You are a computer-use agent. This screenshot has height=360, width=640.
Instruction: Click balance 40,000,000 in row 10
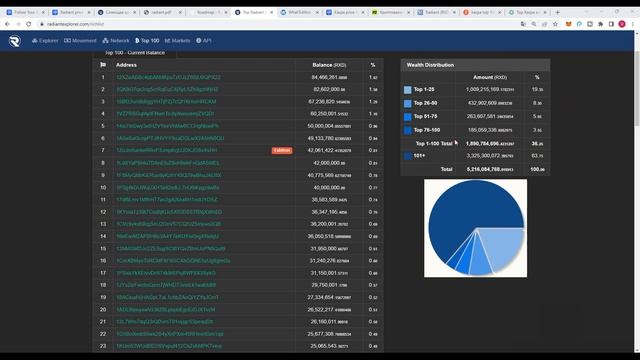pyautogui.click(x=329, y=187)
